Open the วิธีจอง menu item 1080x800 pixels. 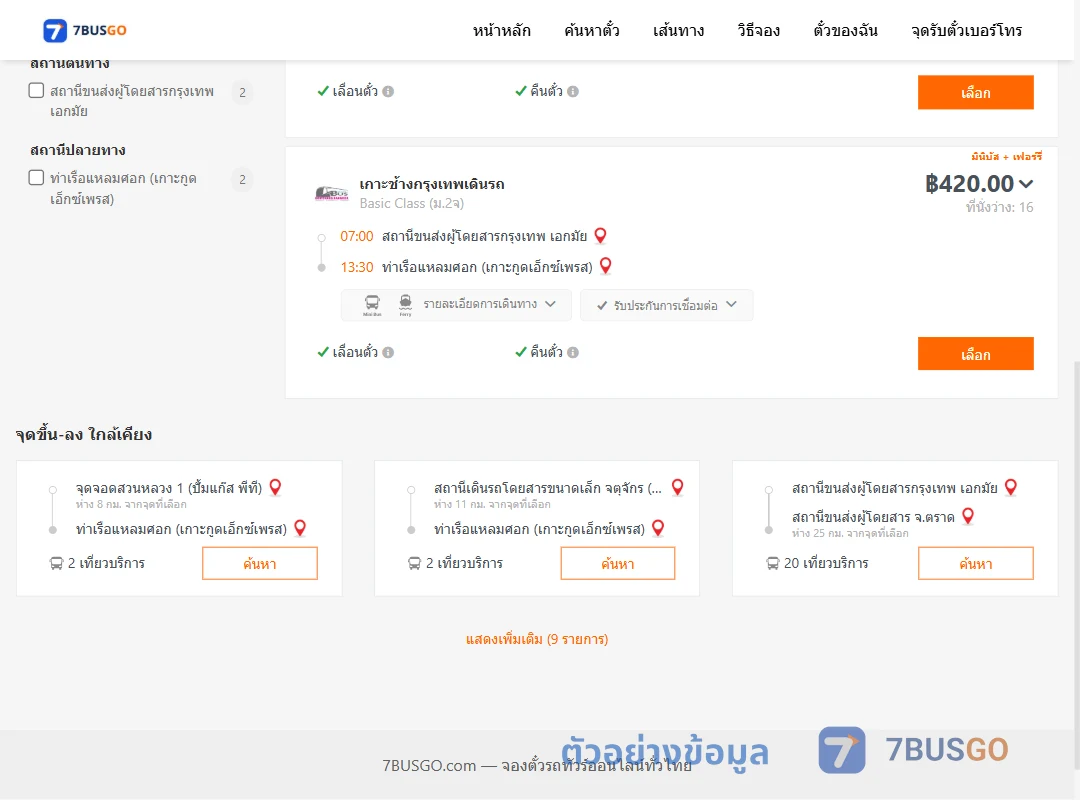[758, 30]
